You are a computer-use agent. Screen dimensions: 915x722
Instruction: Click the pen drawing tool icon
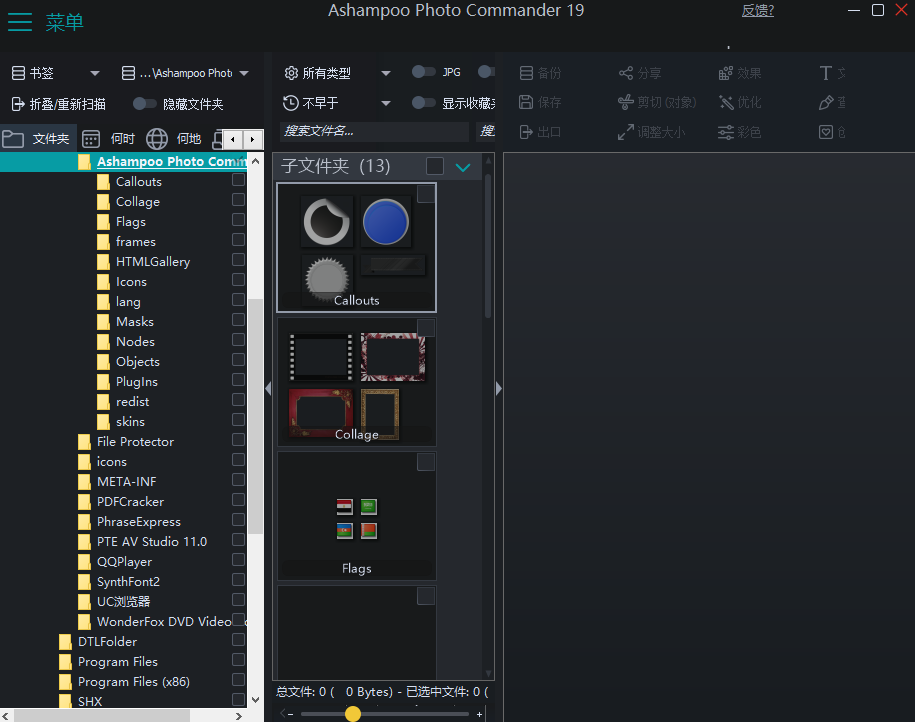pos(826,103)
